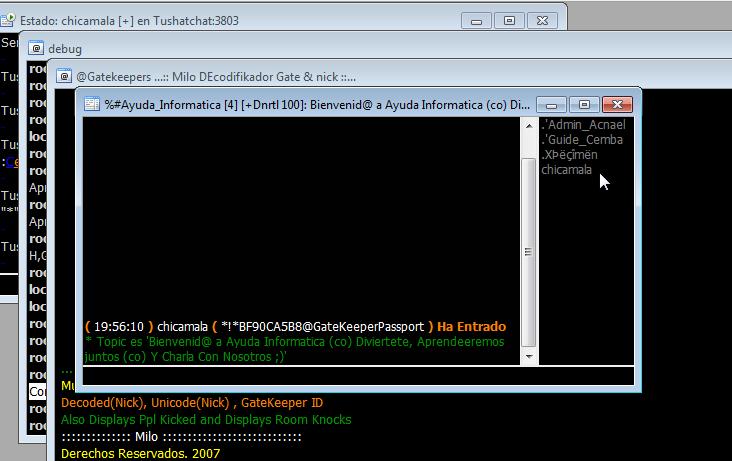732x461 pixels.
Task: Click the 19:56:10 timestamp in chat
Action: point(119,326)
